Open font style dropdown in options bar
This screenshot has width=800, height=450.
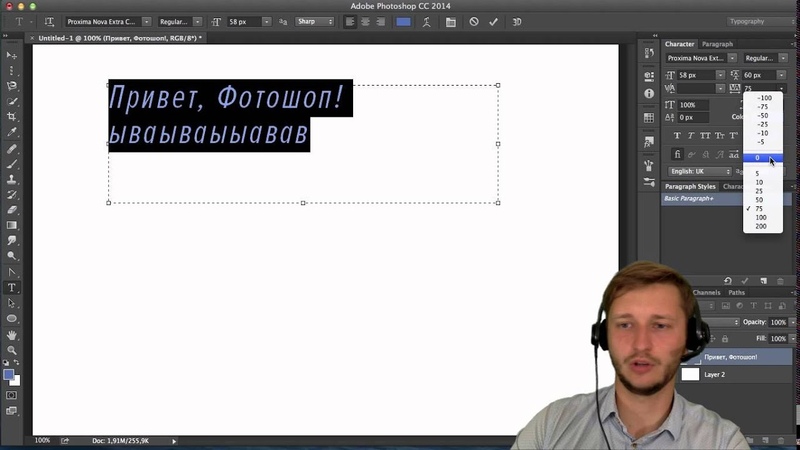[197, 22]
